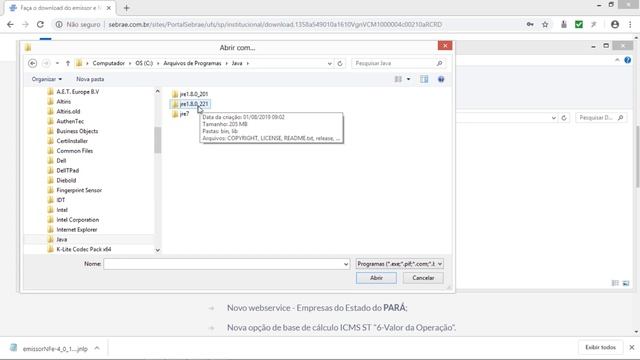Open the Nome field dropdown arrow

coord(346,264)
